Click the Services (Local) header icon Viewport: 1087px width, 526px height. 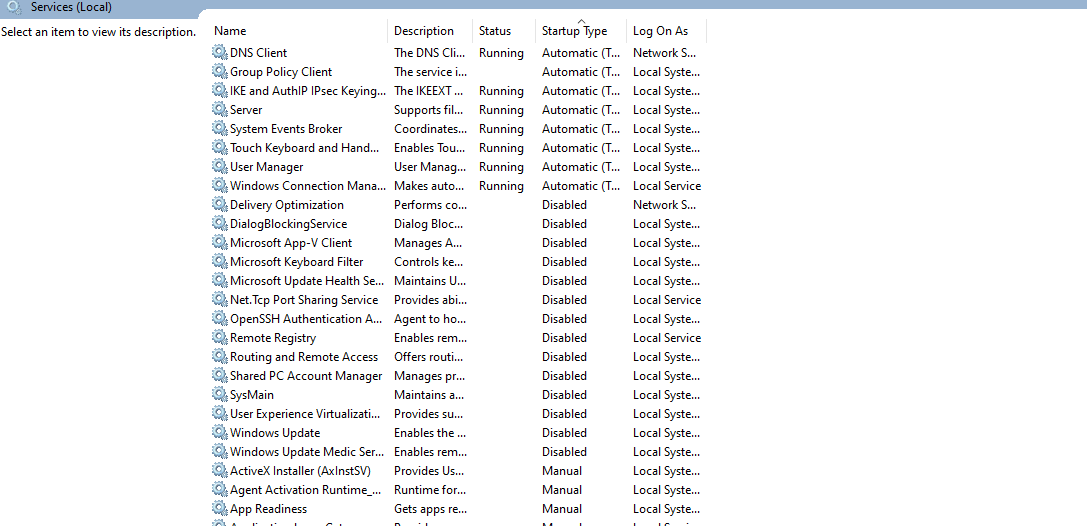(14, 8)
